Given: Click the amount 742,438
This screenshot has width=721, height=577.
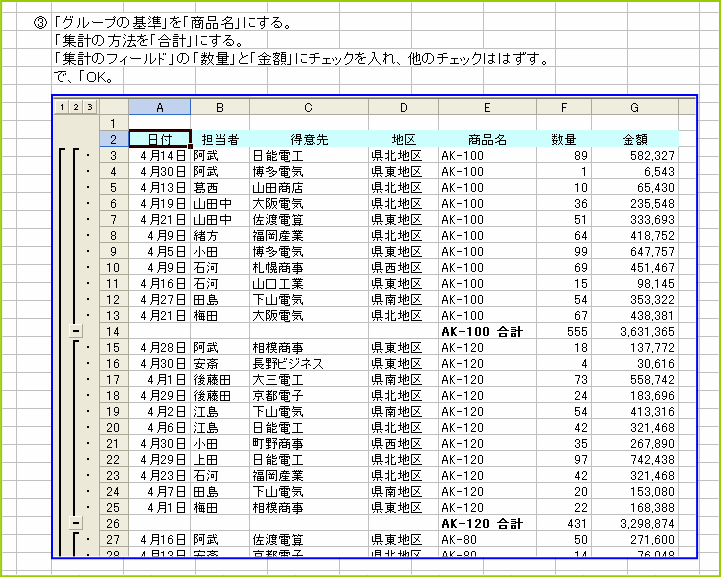Looking at the screenshot, I should (x=635, y=459).
